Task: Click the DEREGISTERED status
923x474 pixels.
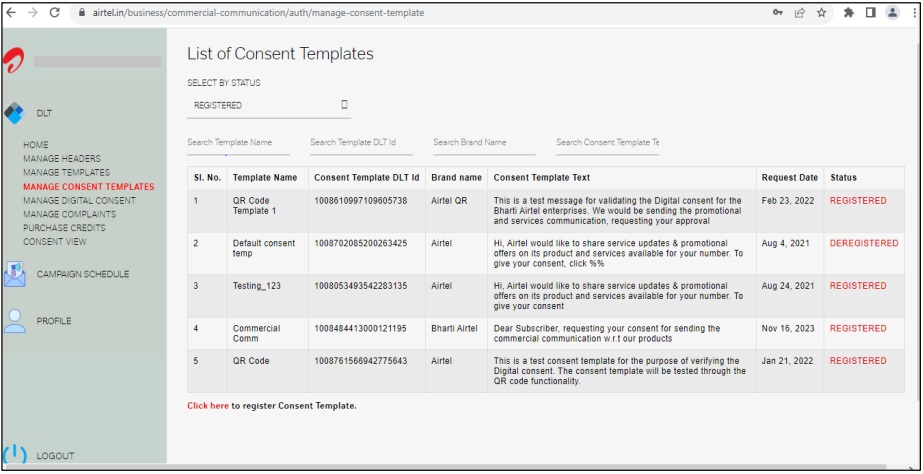Action: click(x=864, y=243)
